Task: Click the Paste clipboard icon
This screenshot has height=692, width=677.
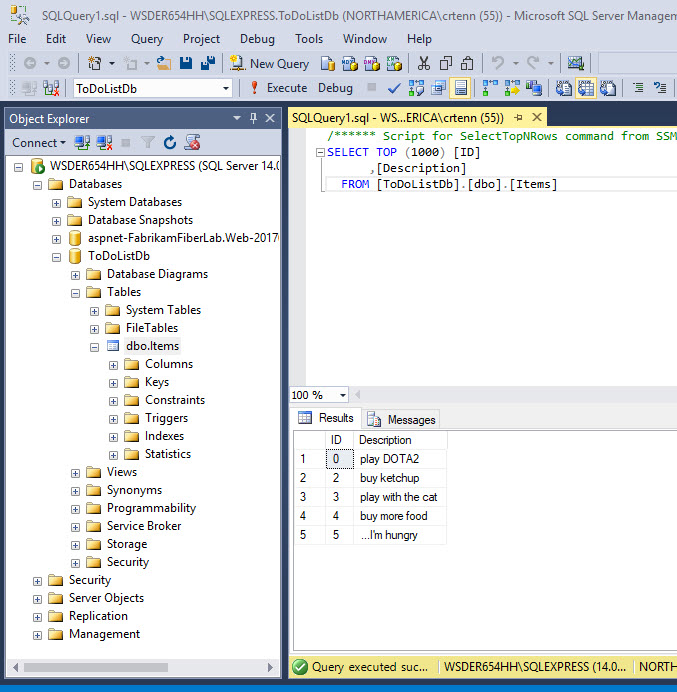Action: [467, 63]
